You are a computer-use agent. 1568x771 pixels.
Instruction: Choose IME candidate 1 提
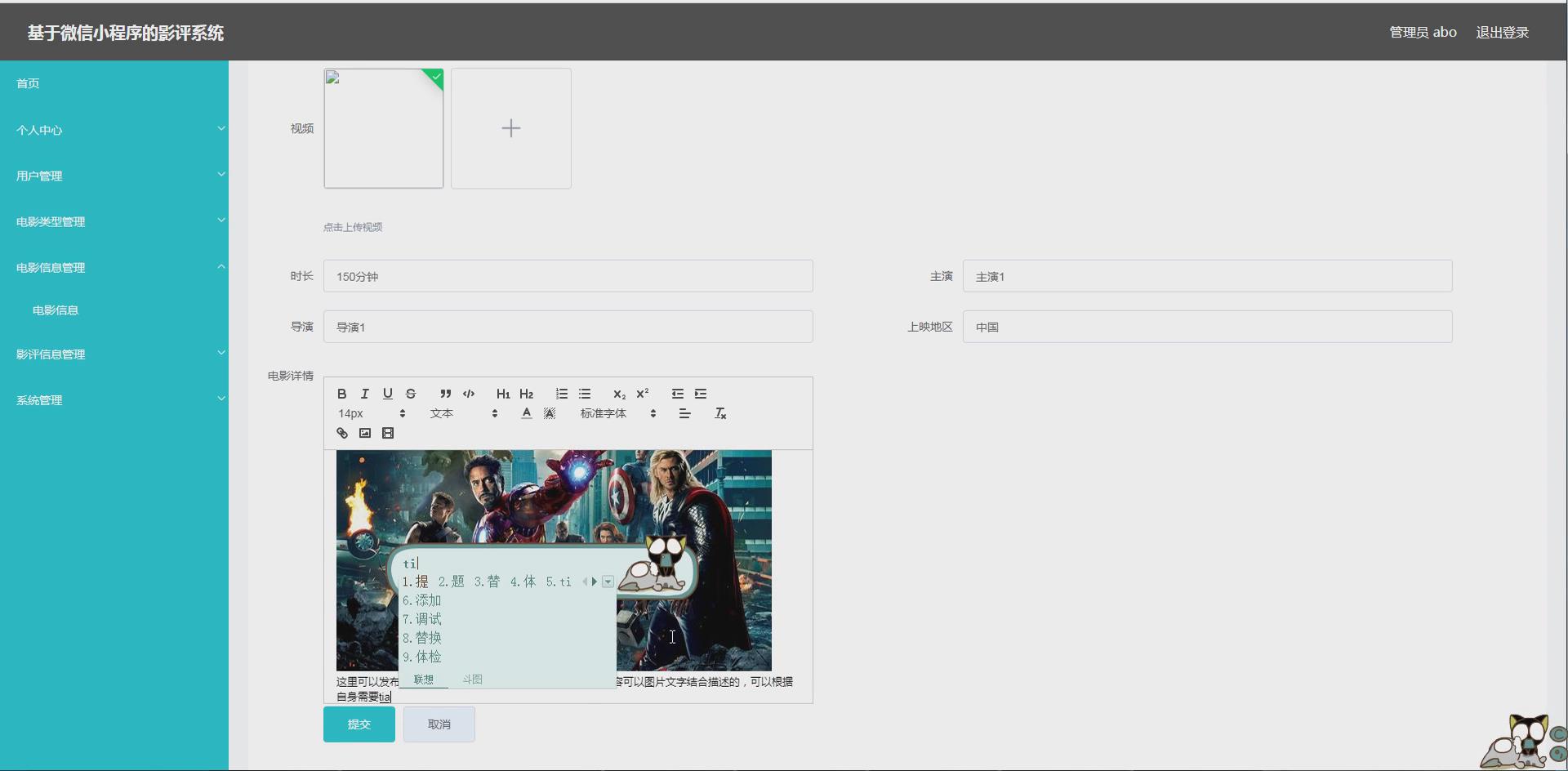416,582
